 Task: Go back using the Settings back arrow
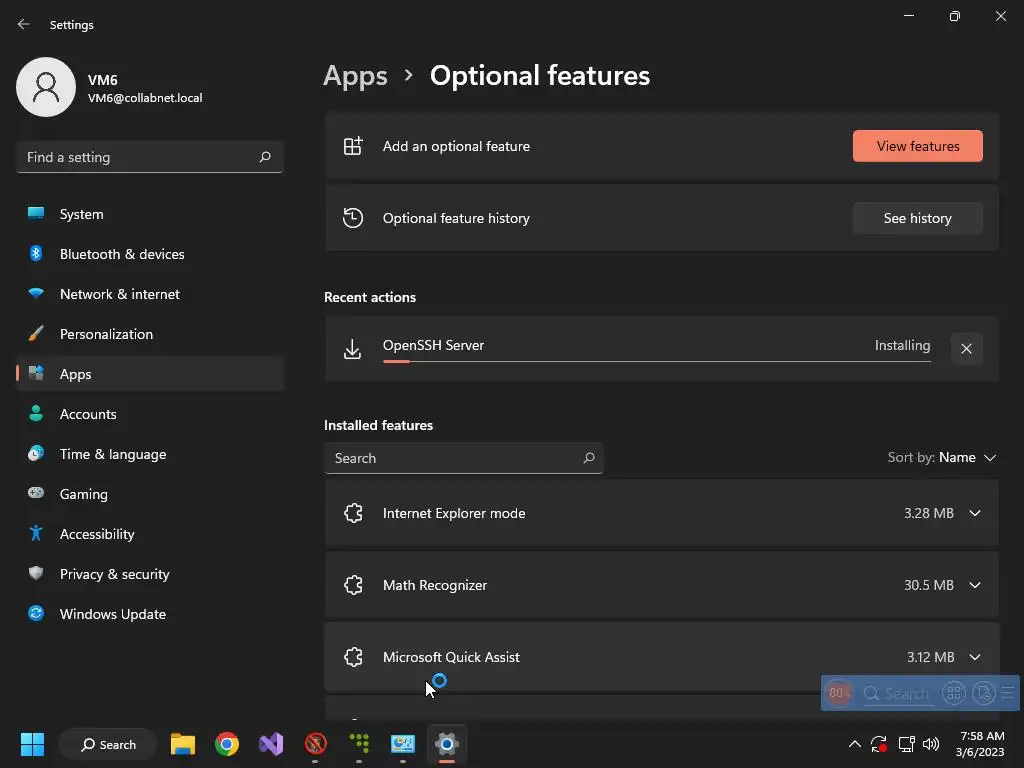[x=24, y=24]
